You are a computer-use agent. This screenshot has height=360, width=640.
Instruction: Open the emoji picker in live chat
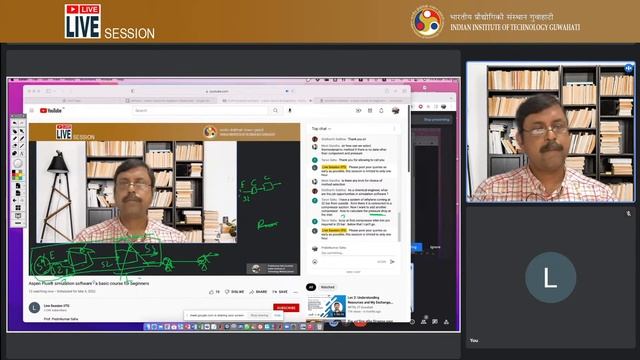click(315, 262)
